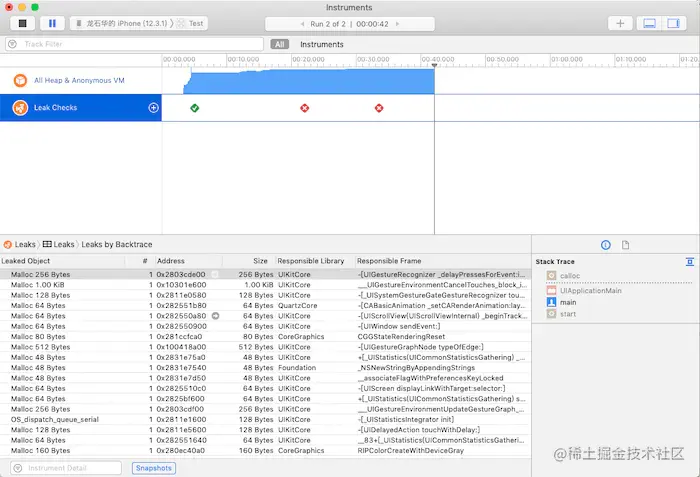Image resolution: width=700 pixels, height=477 pixels.
Task: Select the All track filter
Action: click(x=279, y=44)
